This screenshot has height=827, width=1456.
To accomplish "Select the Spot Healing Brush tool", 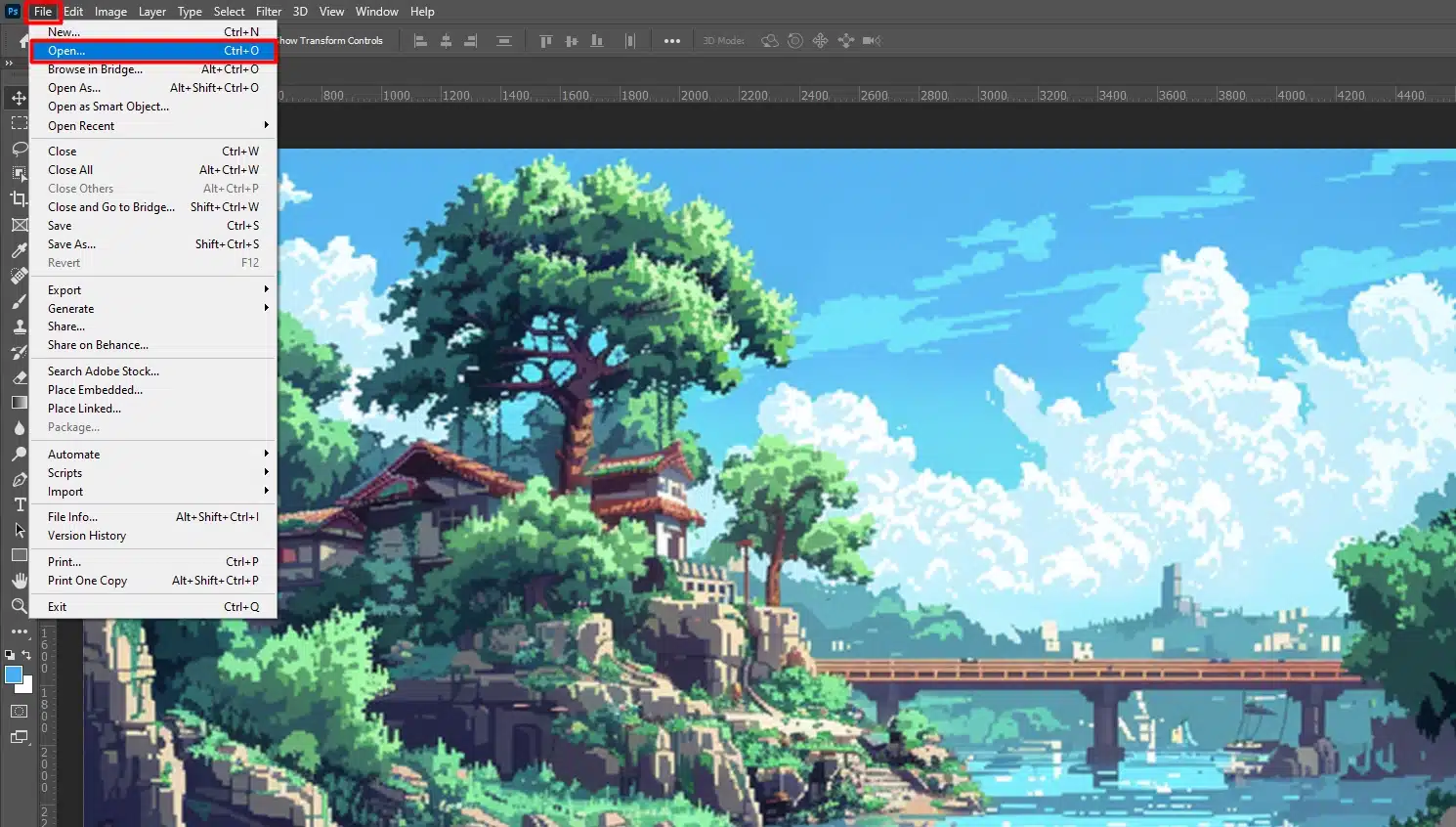I will [x=19, y=276].
